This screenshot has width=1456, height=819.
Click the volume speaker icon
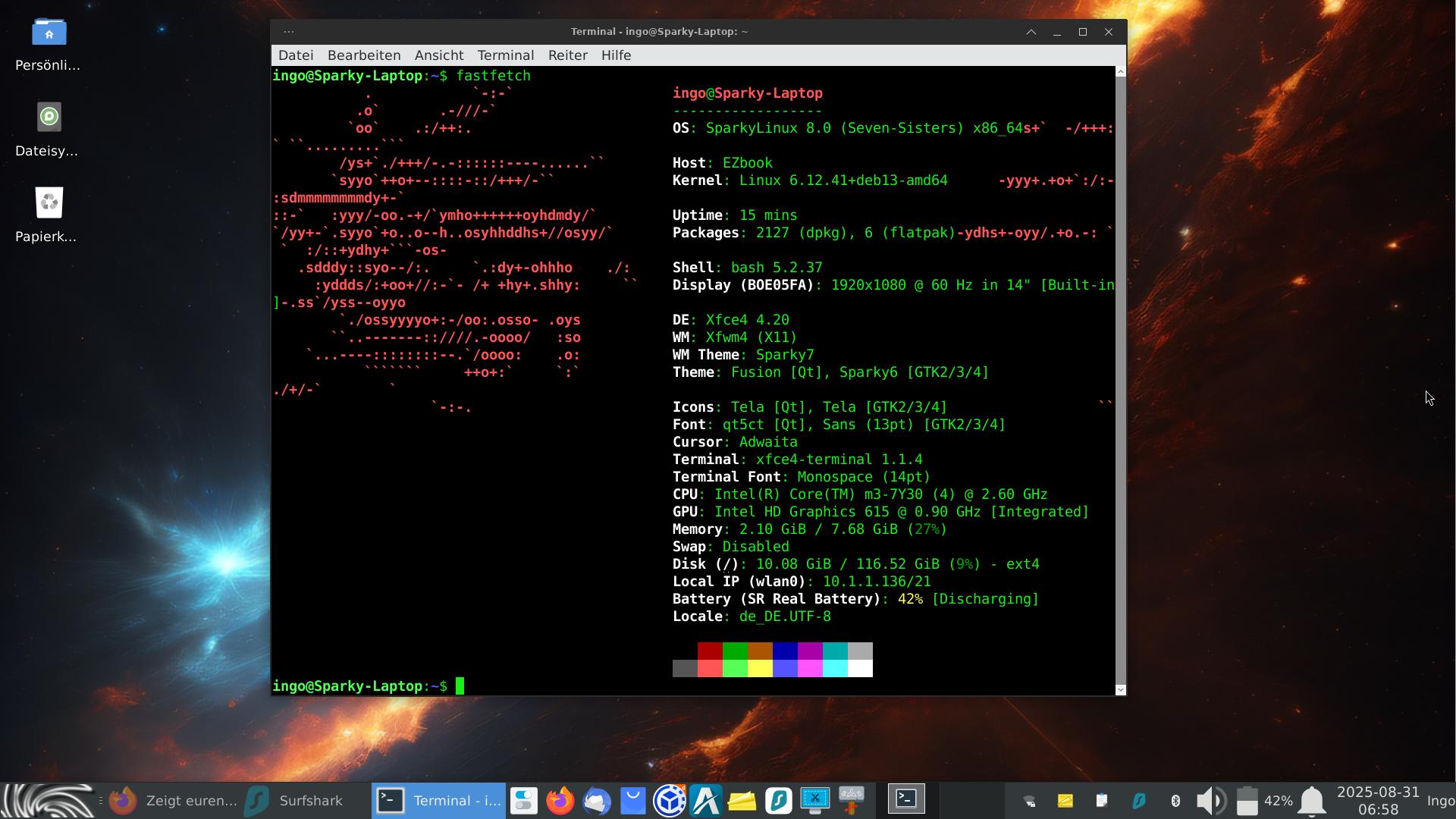click(x=1210, y=801)
